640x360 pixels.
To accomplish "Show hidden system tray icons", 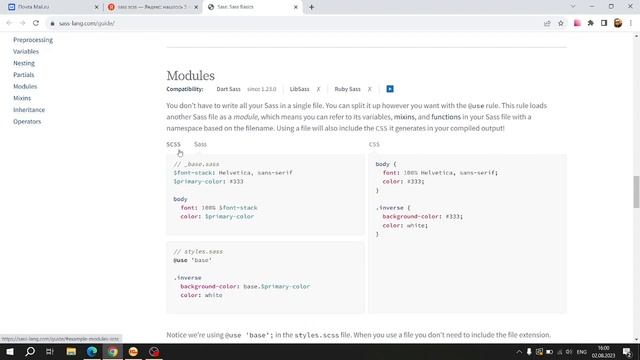I will click(519, 352).
